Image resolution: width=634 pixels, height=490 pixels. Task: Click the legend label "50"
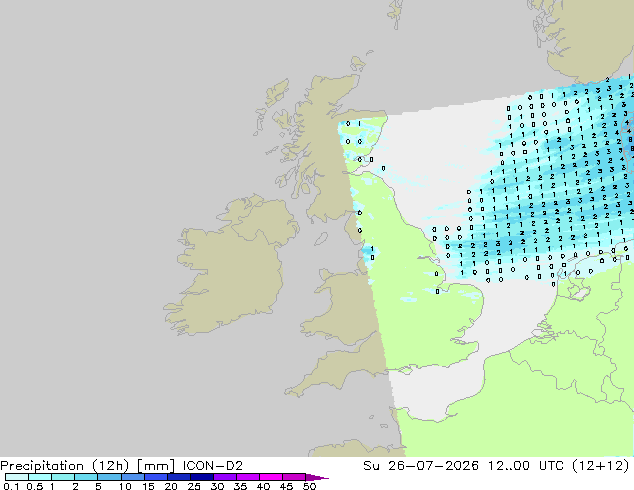[309, 486]
